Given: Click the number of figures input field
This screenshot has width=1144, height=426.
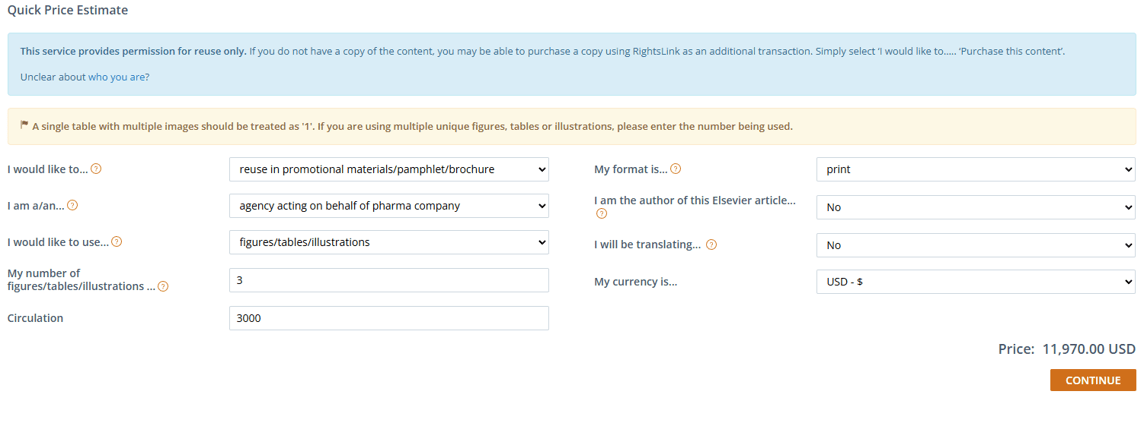Looking at the screenshot, I should pyautogui.click(x=389, y=280).
